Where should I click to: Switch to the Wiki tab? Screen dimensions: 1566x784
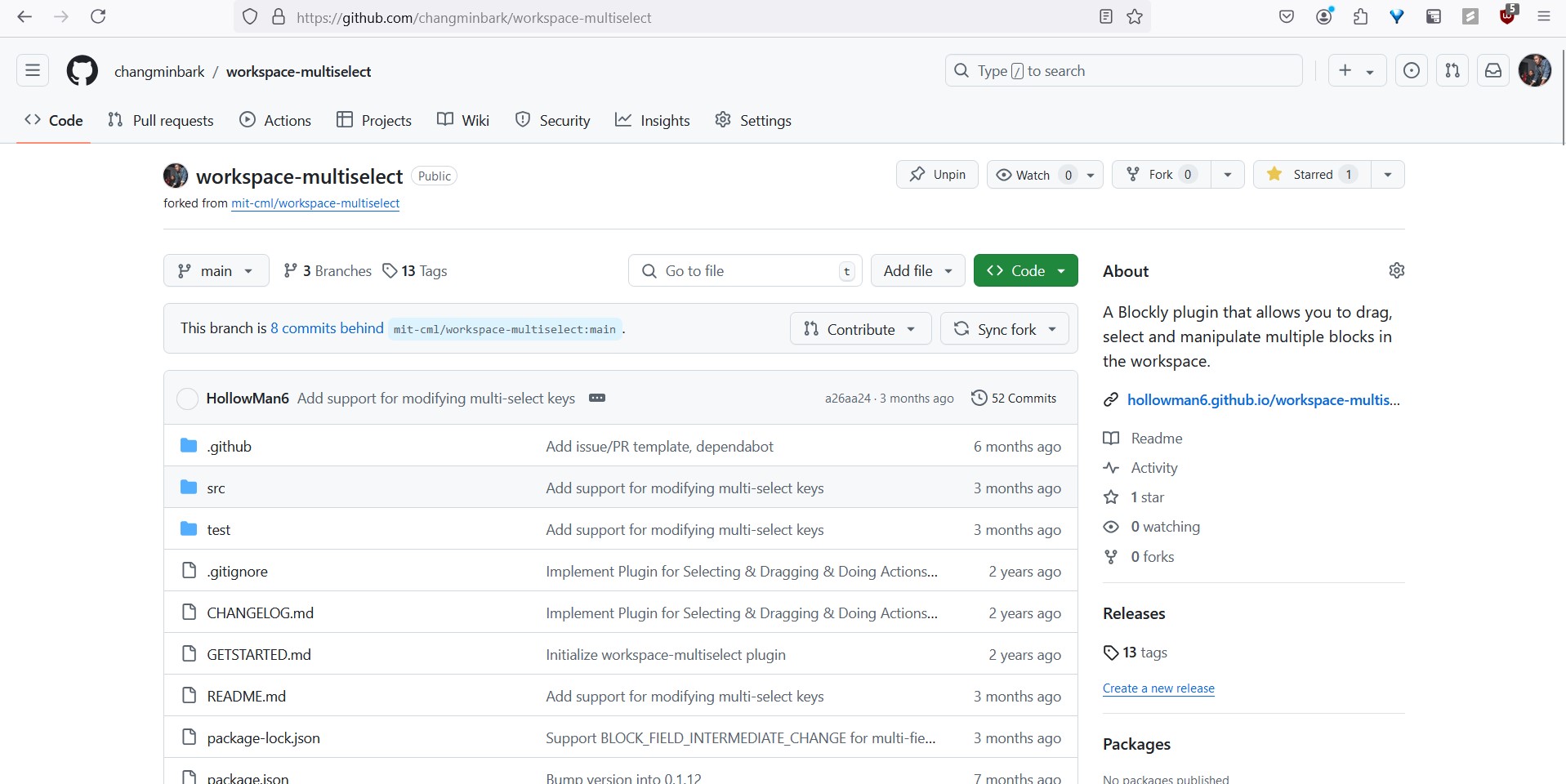[x=463, y=120]
